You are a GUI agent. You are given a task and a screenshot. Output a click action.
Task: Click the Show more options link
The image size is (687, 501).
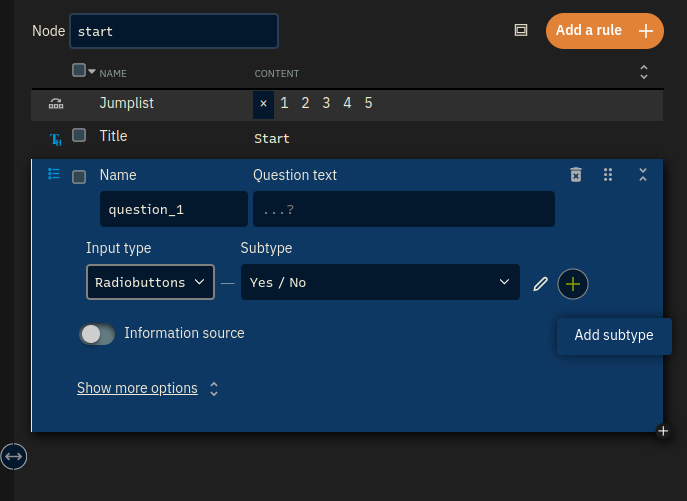pos(137,388)
